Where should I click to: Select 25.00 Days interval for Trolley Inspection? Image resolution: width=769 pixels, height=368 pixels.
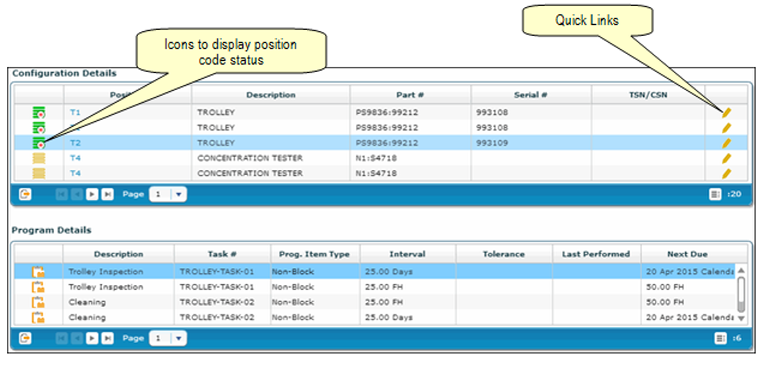pos(388,272)
